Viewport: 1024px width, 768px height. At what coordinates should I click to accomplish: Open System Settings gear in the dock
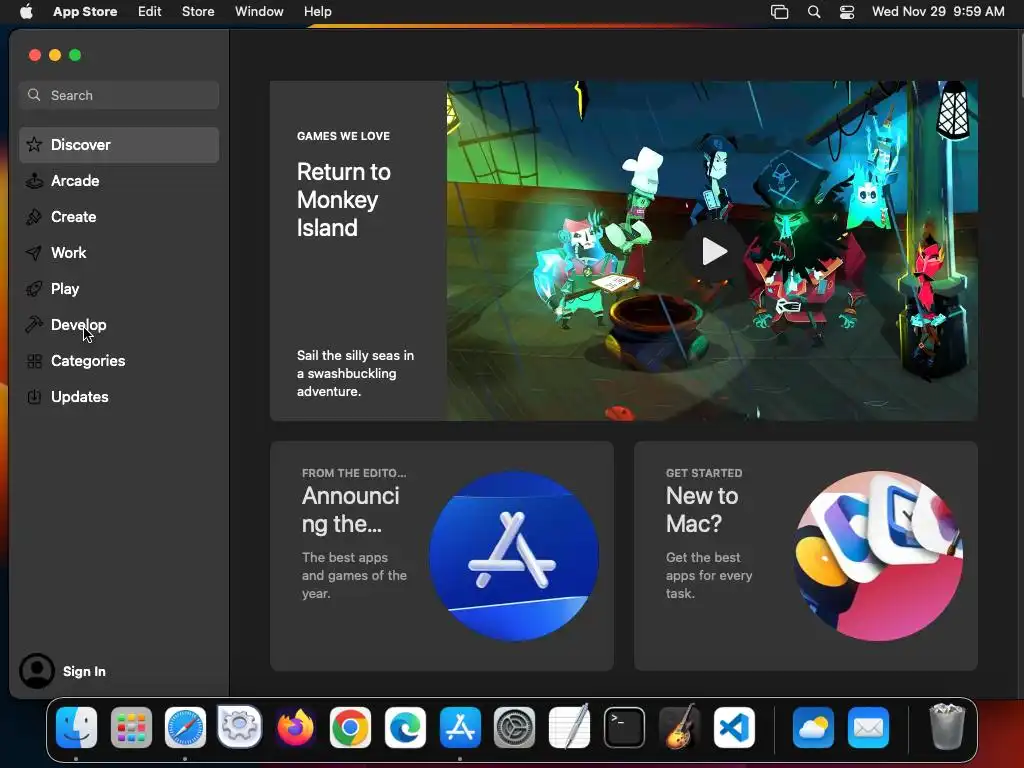click(x=515, y=727)
